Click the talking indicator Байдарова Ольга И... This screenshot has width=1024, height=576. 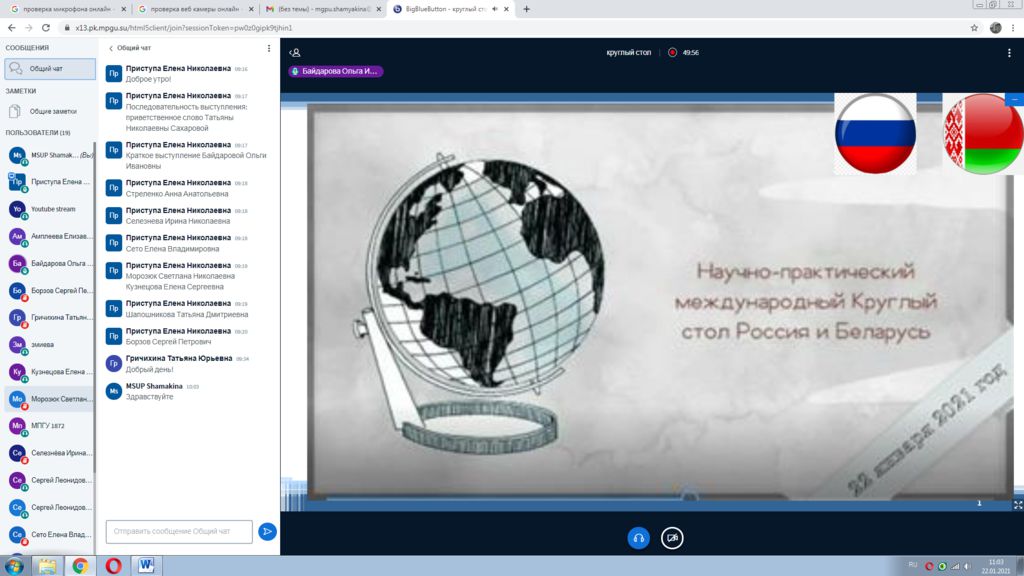(x=335, y=71)
